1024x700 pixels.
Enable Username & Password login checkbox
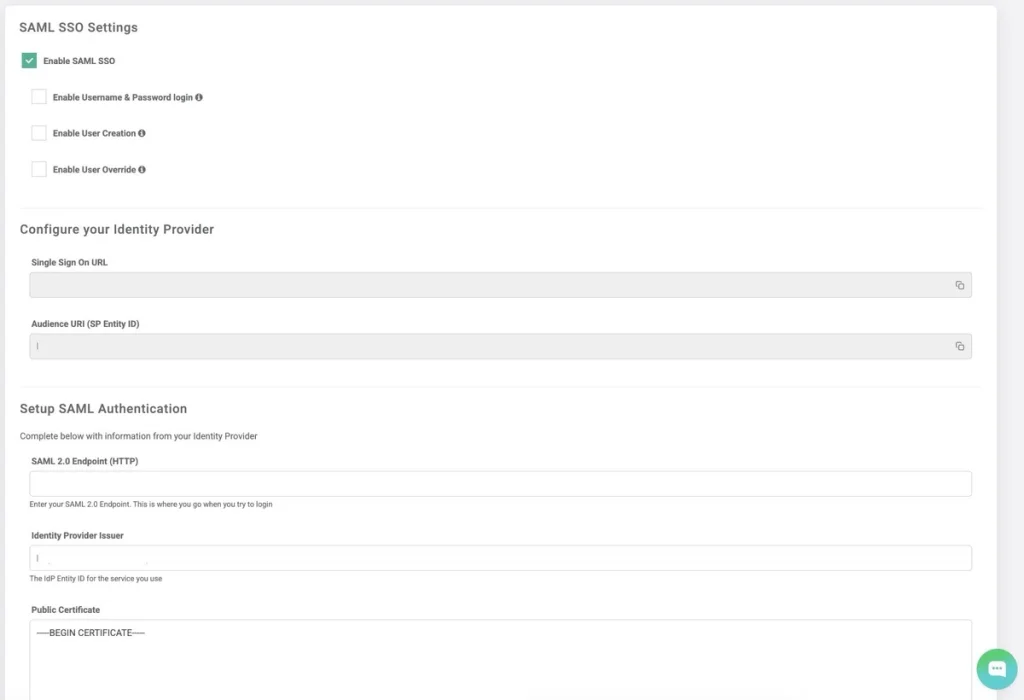click(x=39, y=97)
